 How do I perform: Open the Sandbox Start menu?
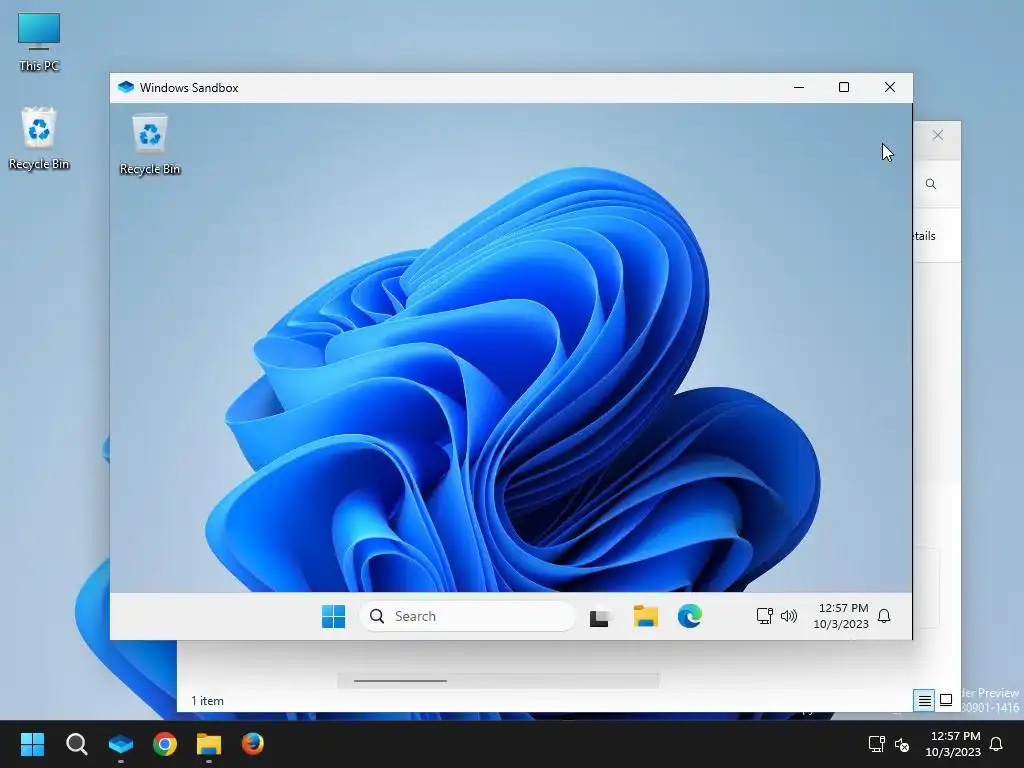pos(333,616)
